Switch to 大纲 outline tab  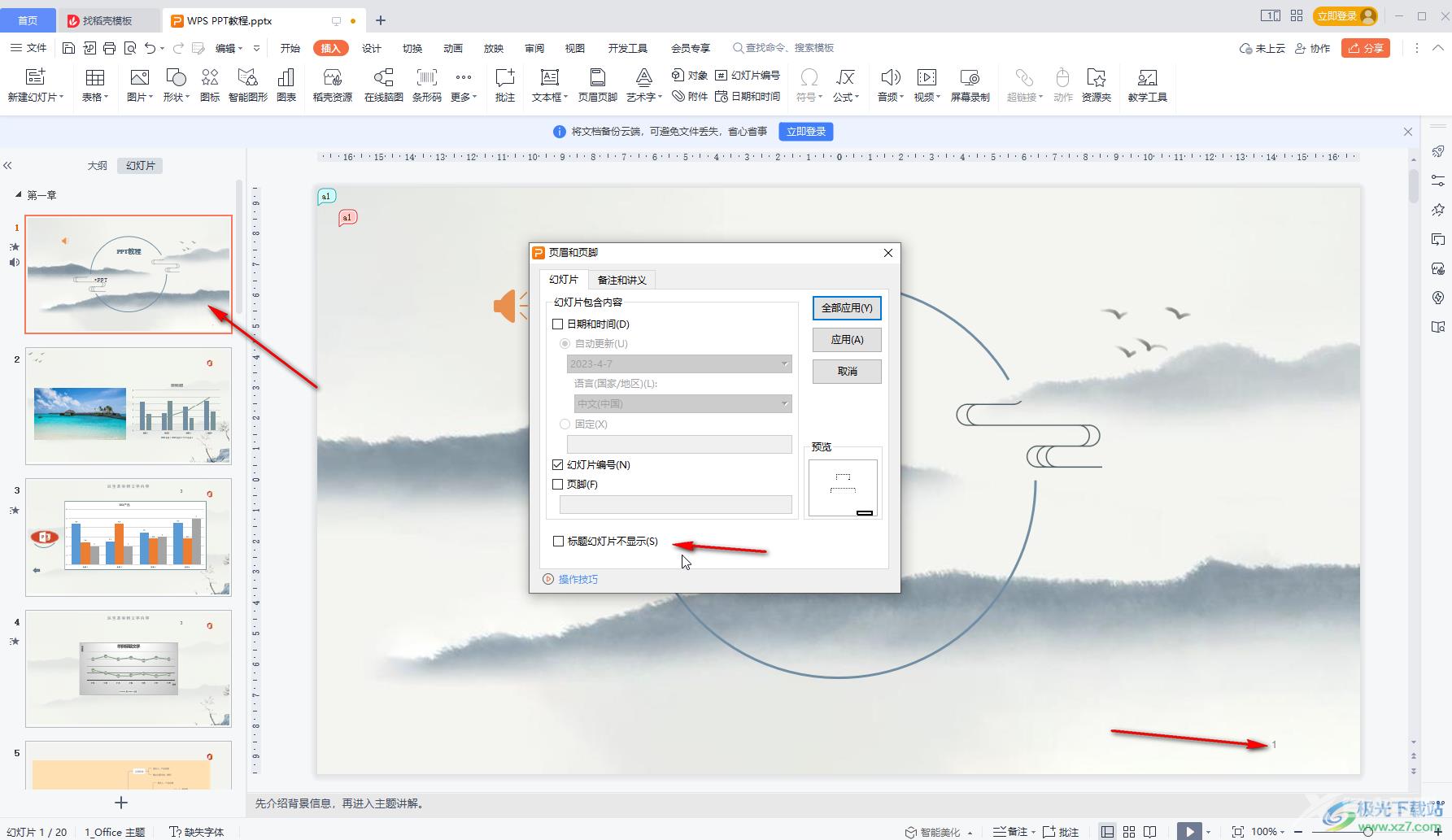pyautogui.click(x=97, y=165)
